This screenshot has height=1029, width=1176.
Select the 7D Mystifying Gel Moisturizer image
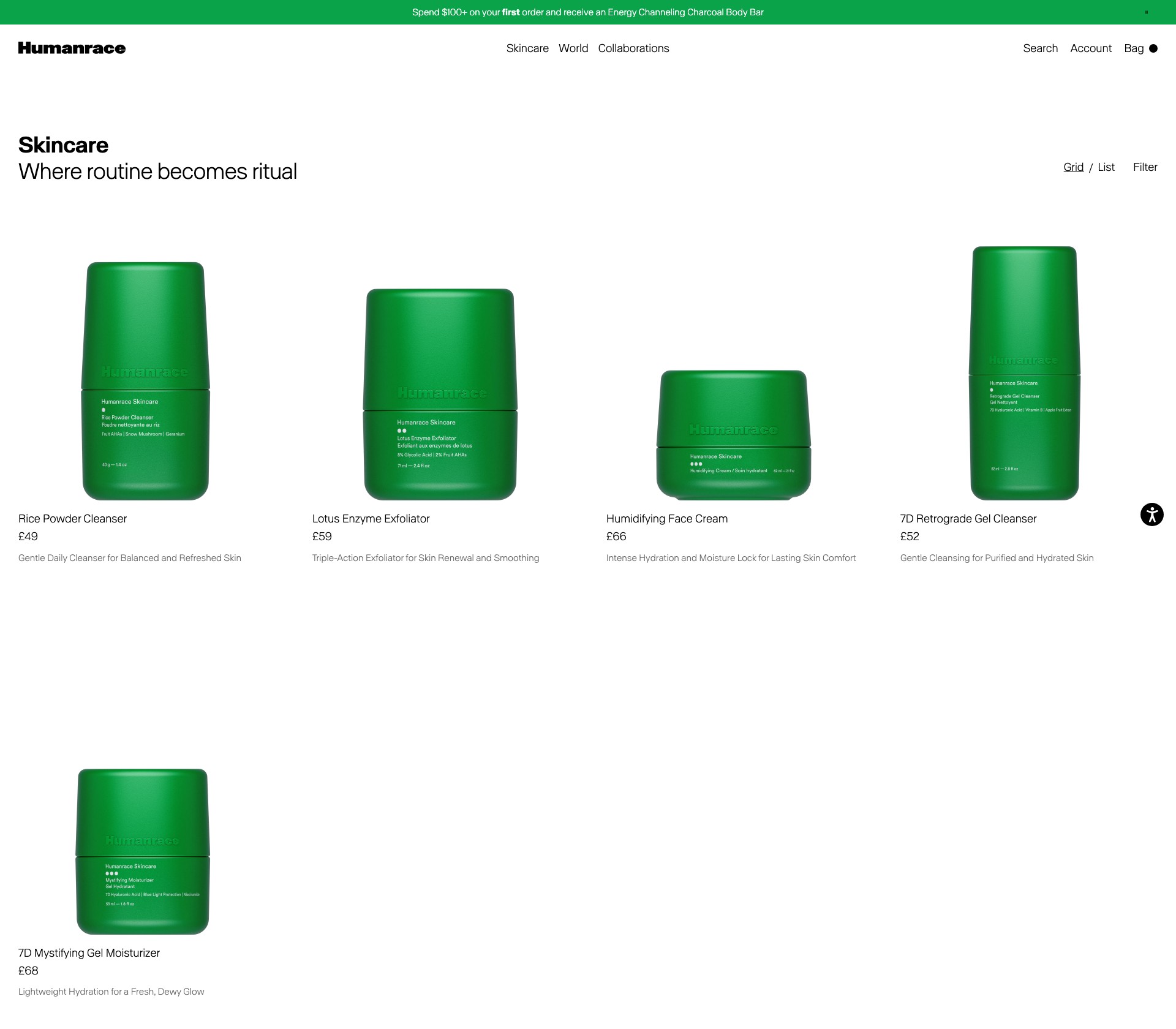pos(143,851)
